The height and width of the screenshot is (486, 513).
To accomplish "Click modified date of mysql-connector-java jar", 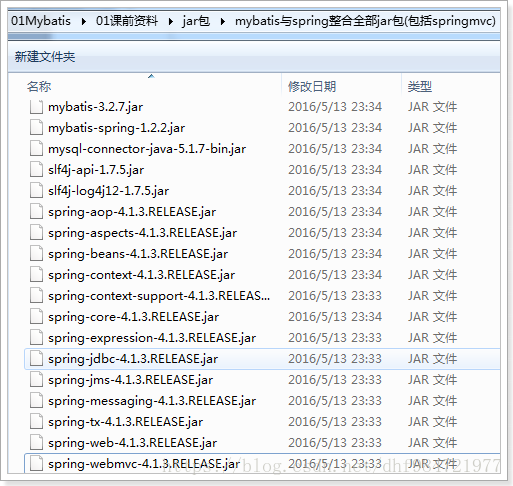I will pos(335,149).
